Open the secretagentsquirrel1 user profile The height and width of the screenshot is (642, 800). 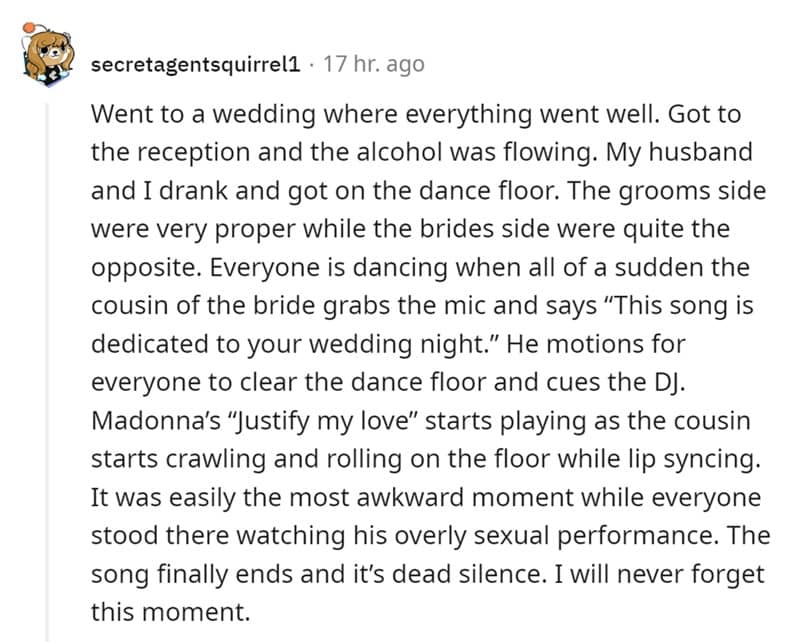tap(195, 65)
